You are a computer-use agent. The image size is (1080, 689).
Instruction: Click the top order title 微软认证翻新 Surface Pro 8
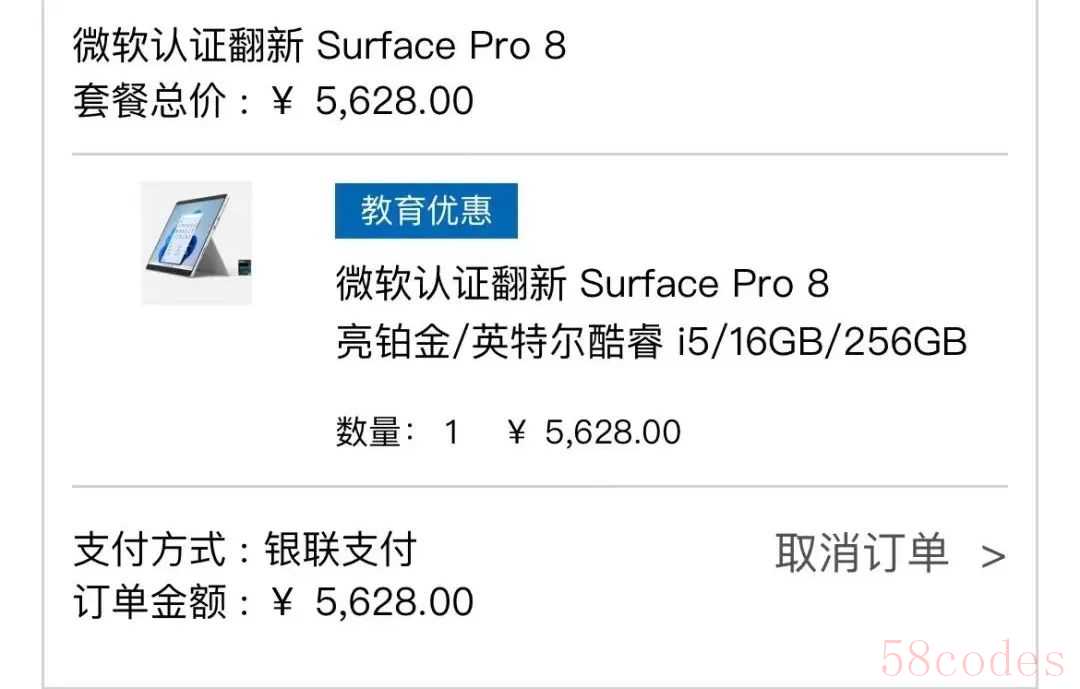coord(319,46)
